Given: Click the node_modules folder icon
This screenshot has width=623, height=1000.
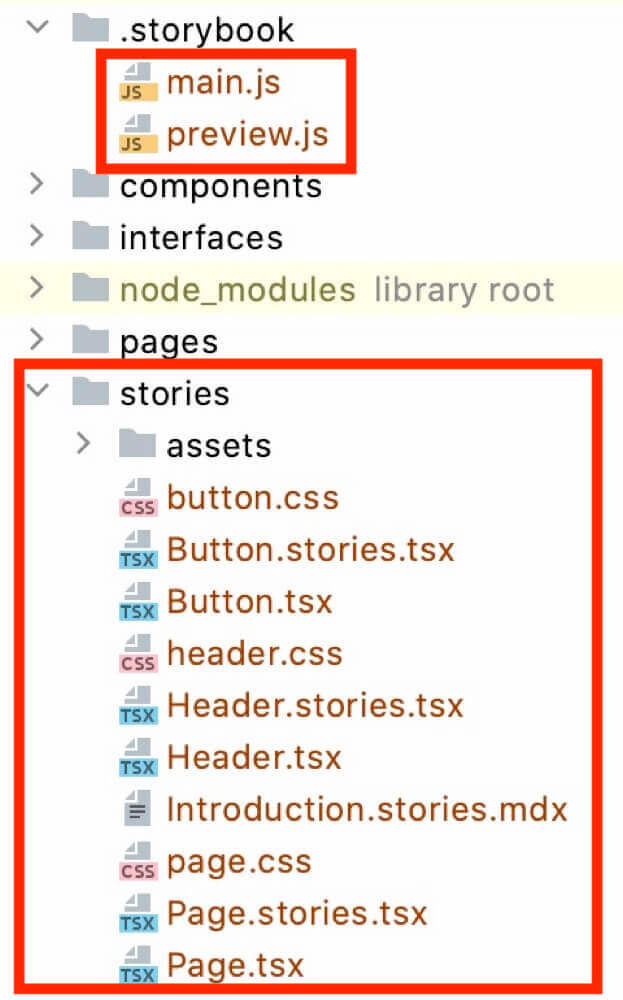Looking at the screenshot, I should [x=91, y=290].
